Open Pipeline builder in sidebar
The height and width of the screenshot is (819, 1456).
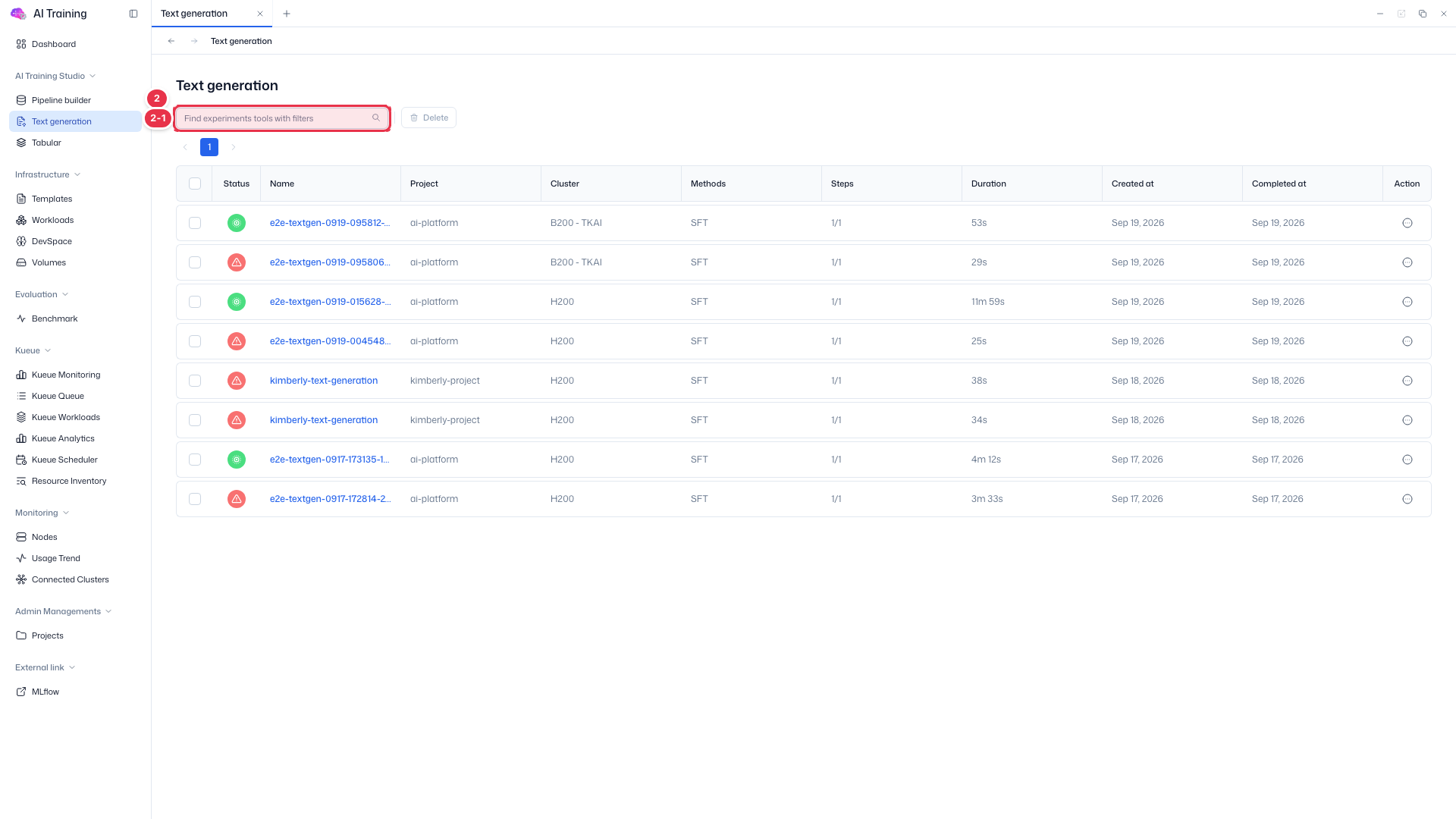tap(75, 100)
